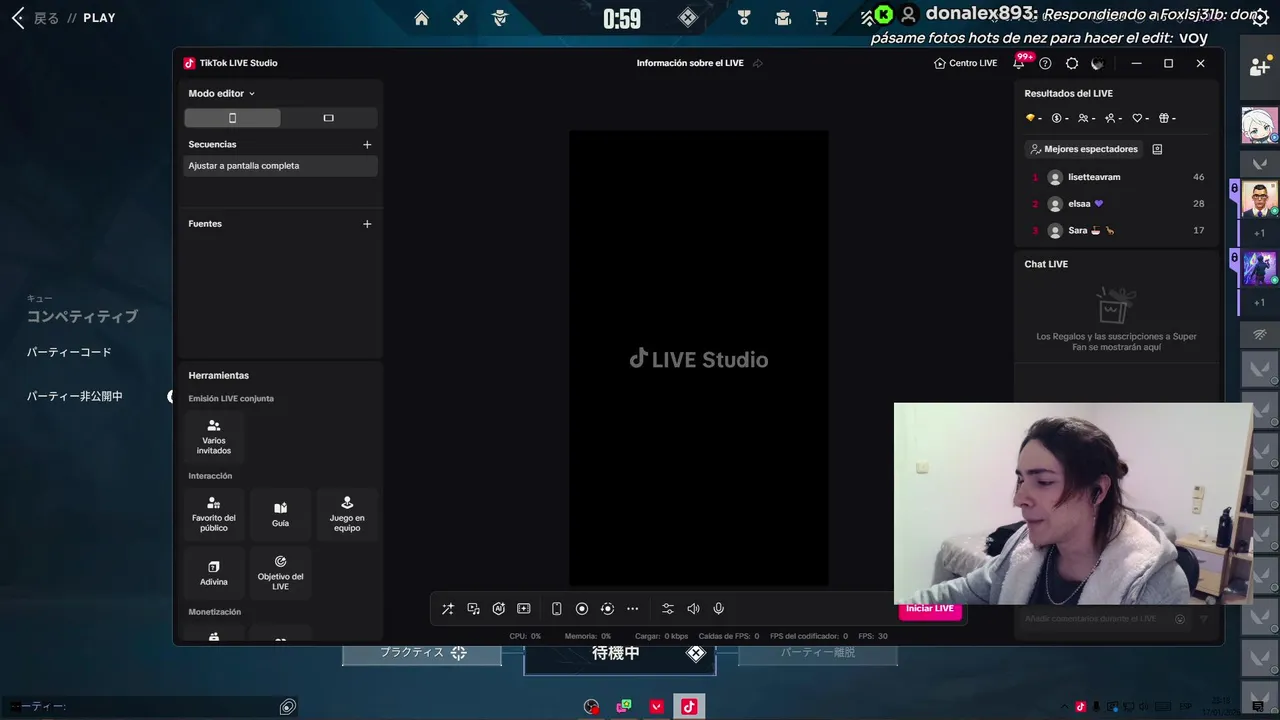Image resolution: width=1280 pixels, height=720 pixels.
Task: Open Objetivo del LIVE tool
Action: click(280, 573)
